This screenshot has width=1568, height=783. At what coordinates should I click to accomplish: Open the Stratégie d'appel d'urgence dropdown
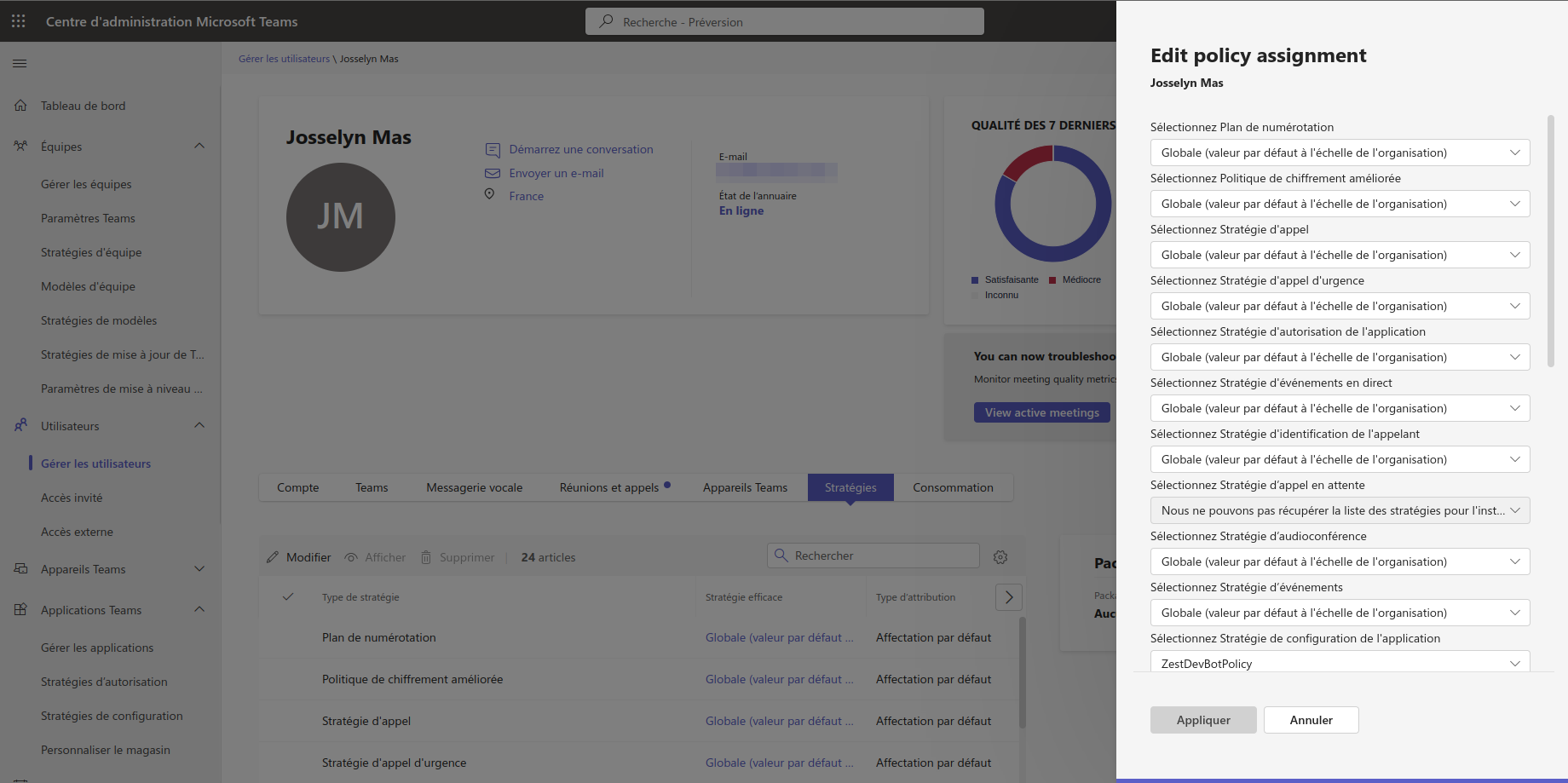click(x=1339, y=306)
